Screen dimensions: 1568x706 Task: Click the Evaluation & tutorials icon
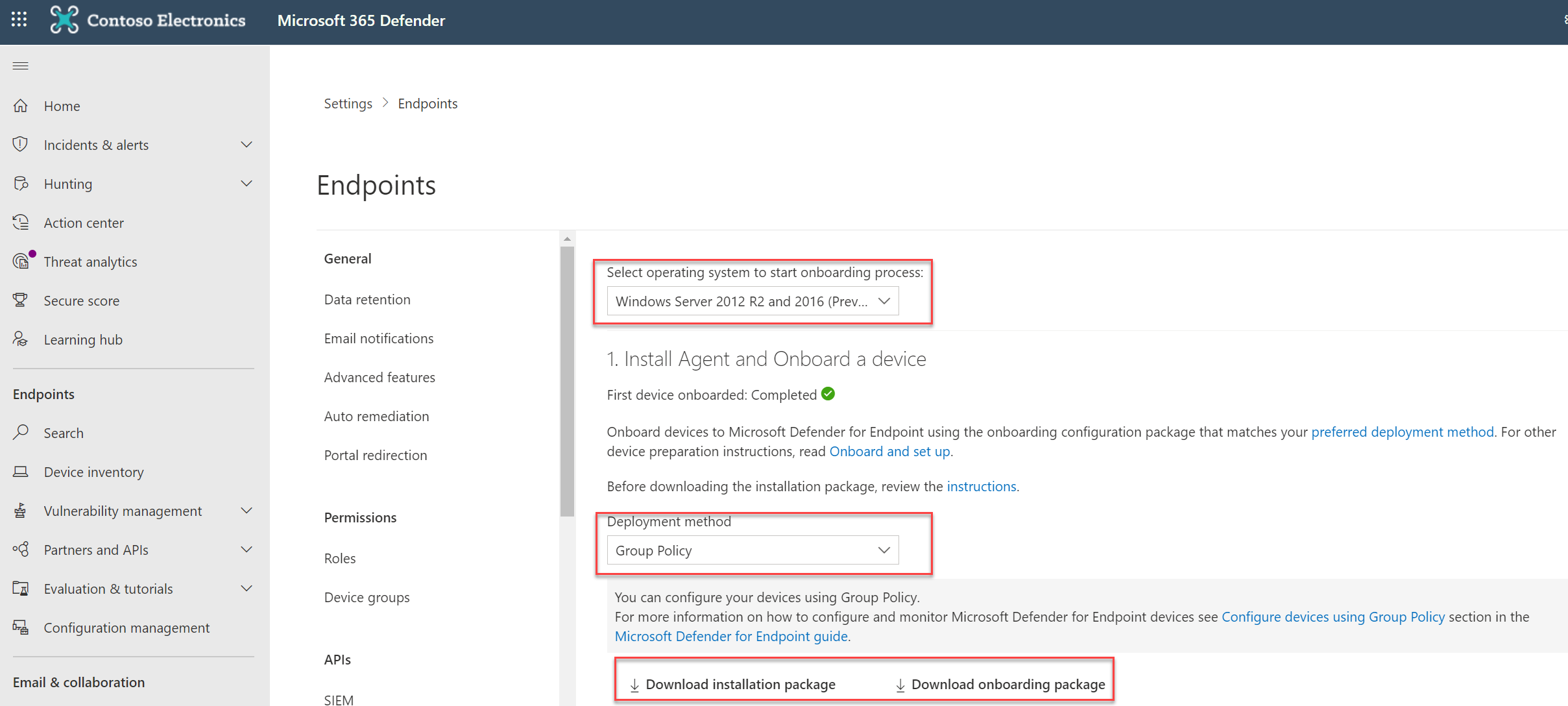tap(21, 588)
